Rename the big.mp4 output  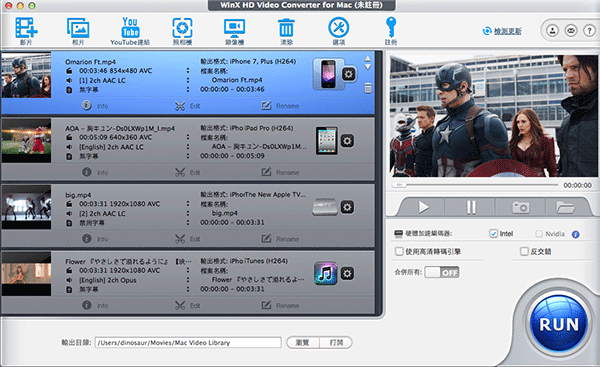(x=280, y=239)
